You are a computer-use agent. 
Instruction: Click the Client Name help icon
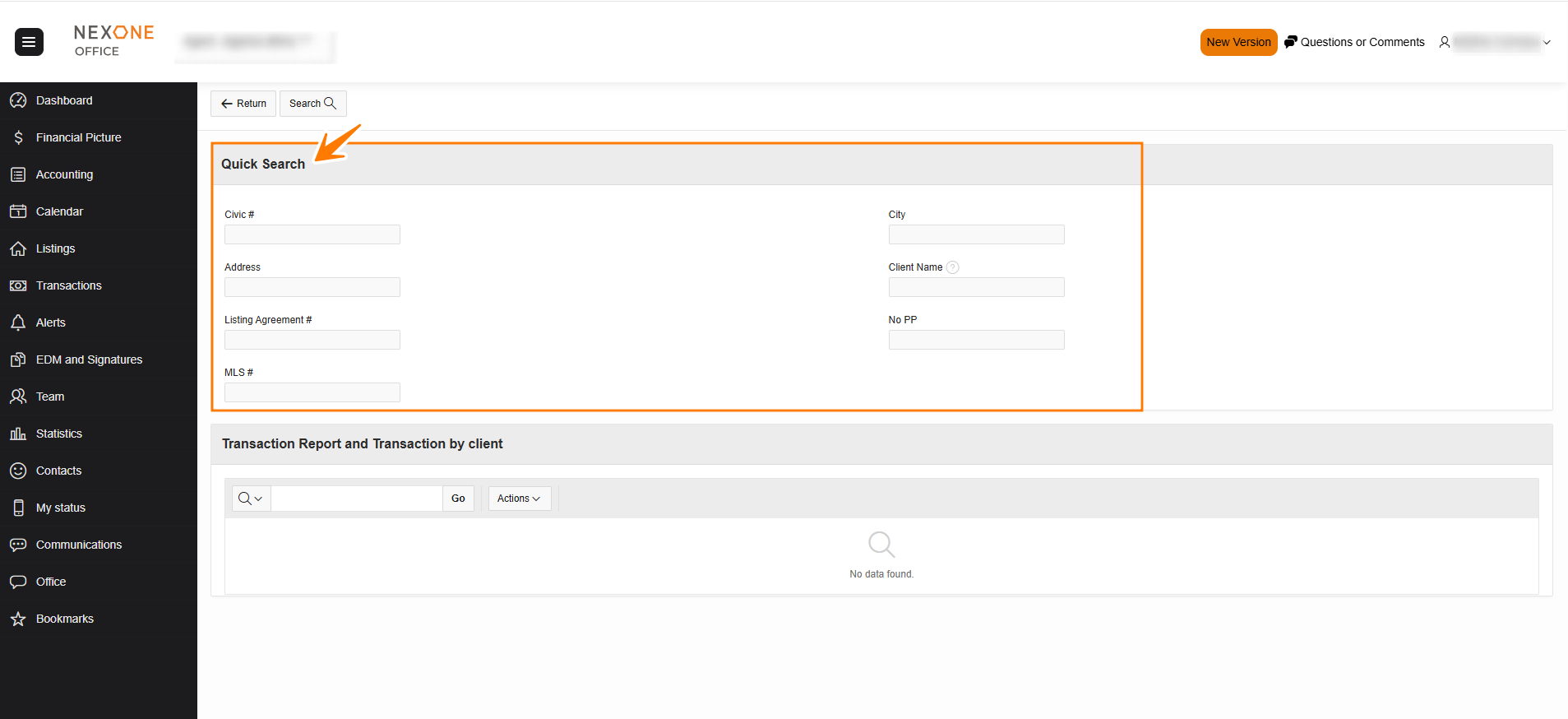point(952,267)
